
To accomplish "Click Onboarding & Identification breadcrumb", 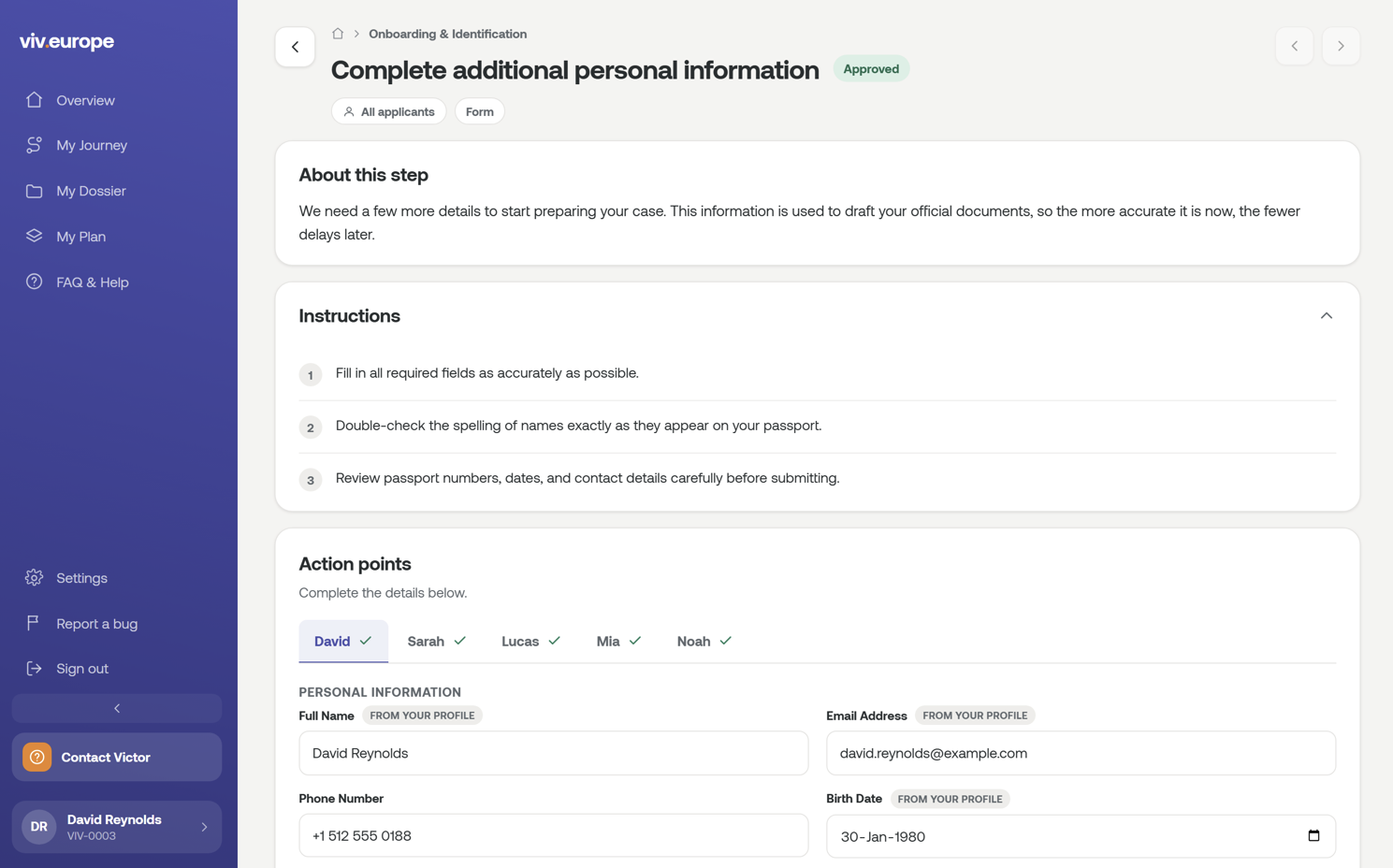I will 447,34.
